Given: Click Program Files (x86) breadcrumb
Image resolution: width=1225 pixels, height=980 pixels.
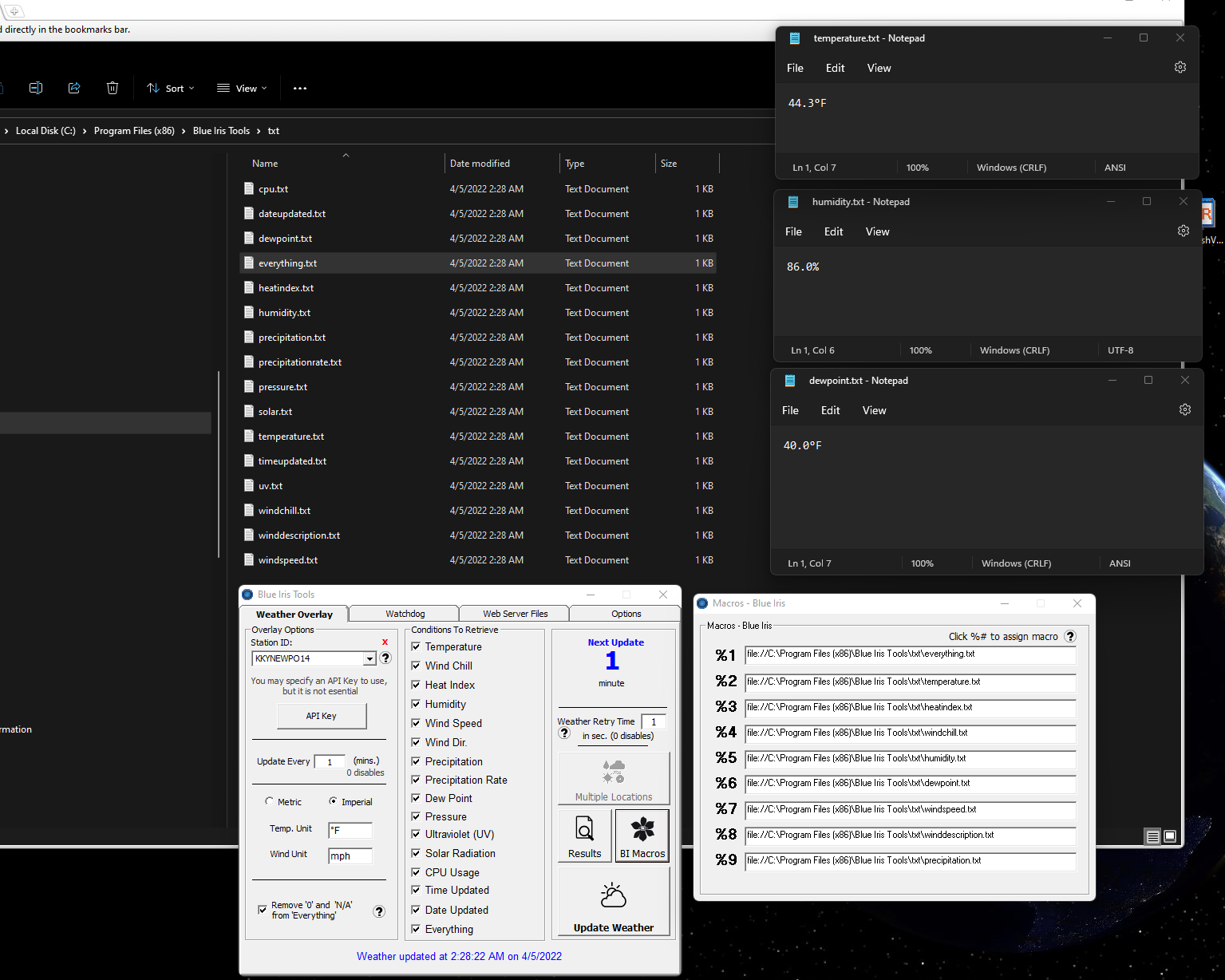Looking at the screenshot, I should click(x=134, y=131).
